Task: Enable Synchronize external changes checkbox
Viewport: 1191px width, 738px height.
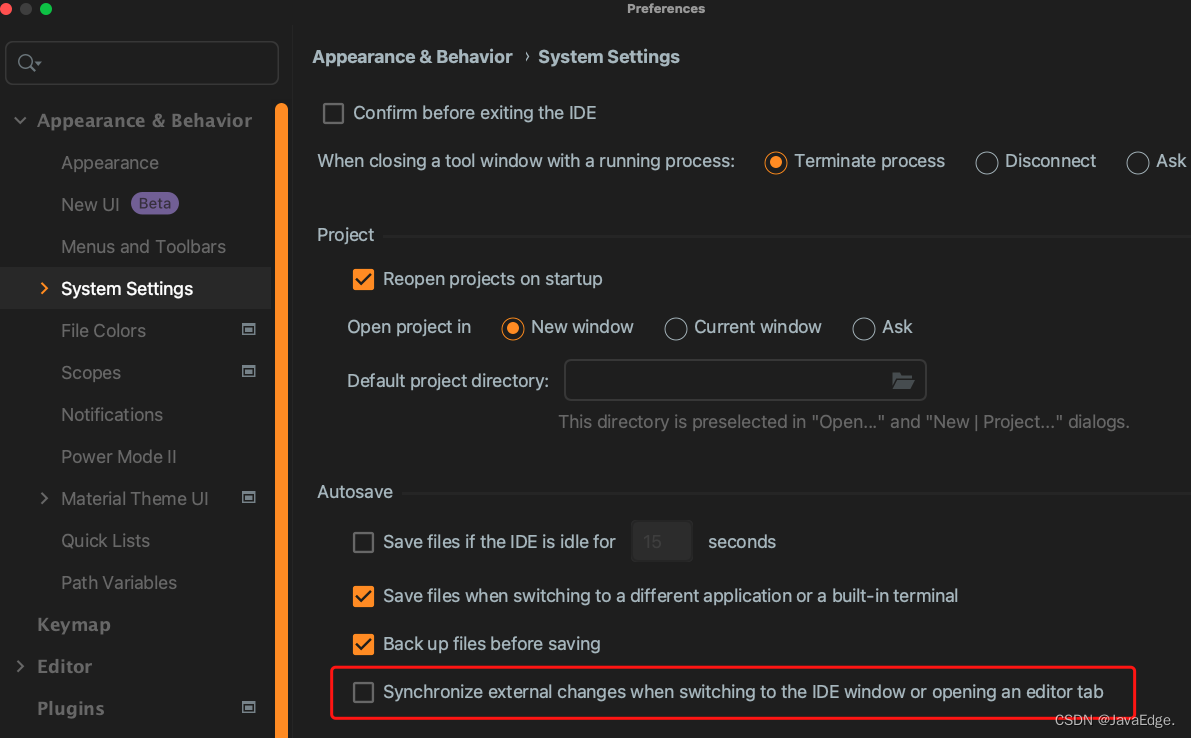Action: click(x=363, y=692)
